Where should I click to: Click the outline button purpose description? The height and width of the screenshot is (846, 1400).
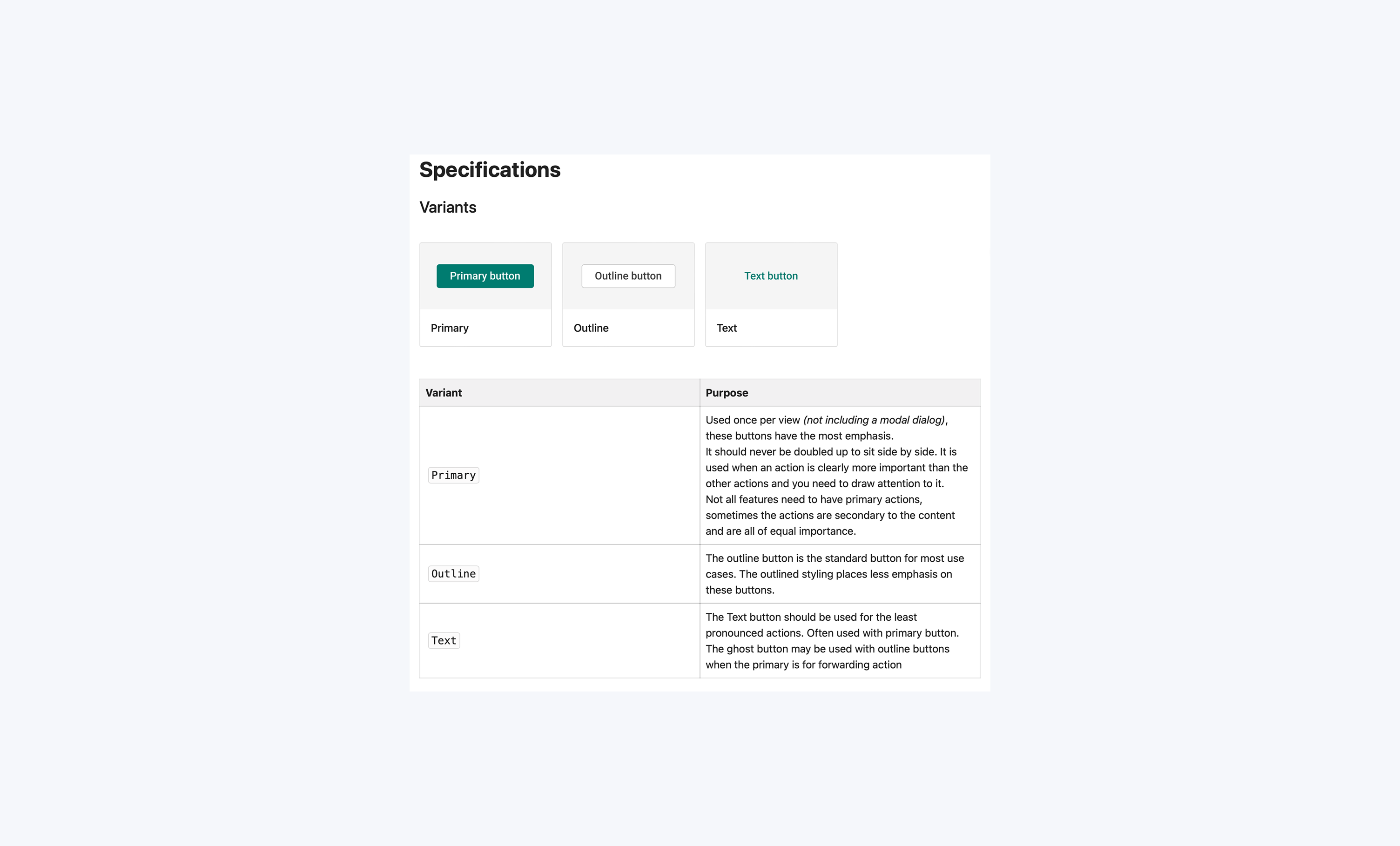[835, 574]
